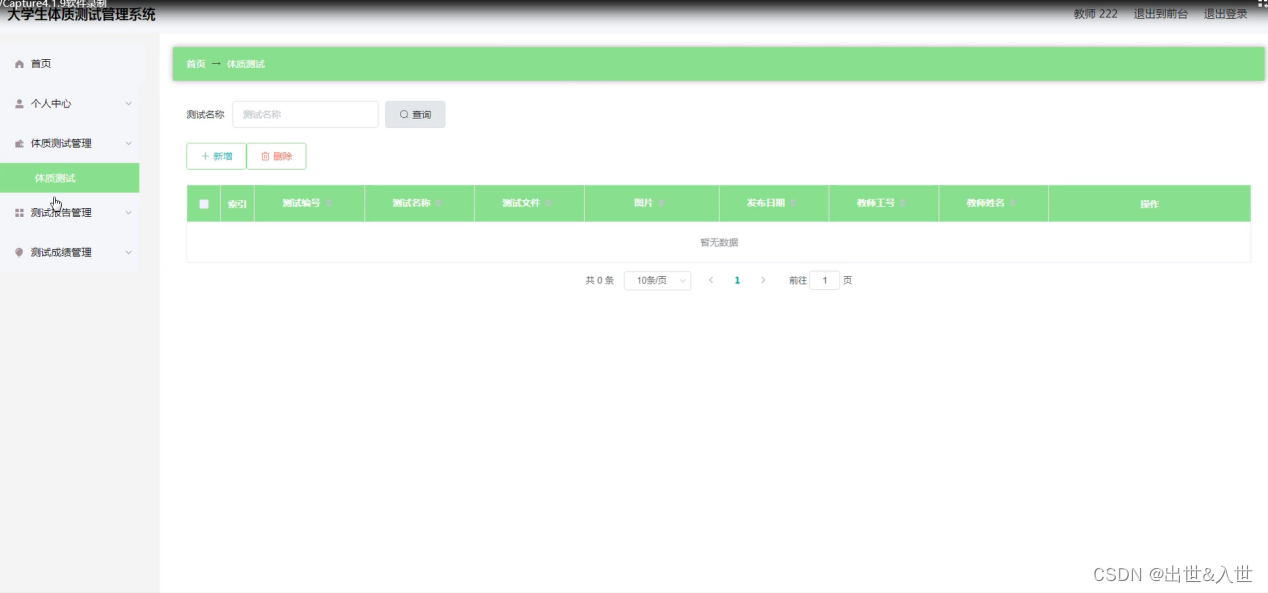1268x593 pixels.
Task: Click the icon beside 体质测试管理
Action: click(19, 144)
